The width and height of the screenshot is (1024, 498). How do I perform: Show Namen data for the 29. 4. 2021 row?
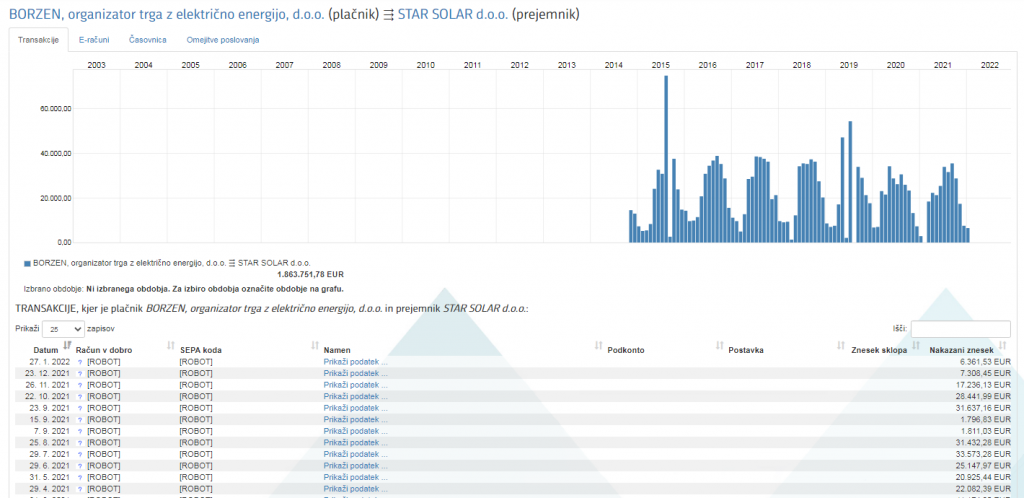pos(355,489)
